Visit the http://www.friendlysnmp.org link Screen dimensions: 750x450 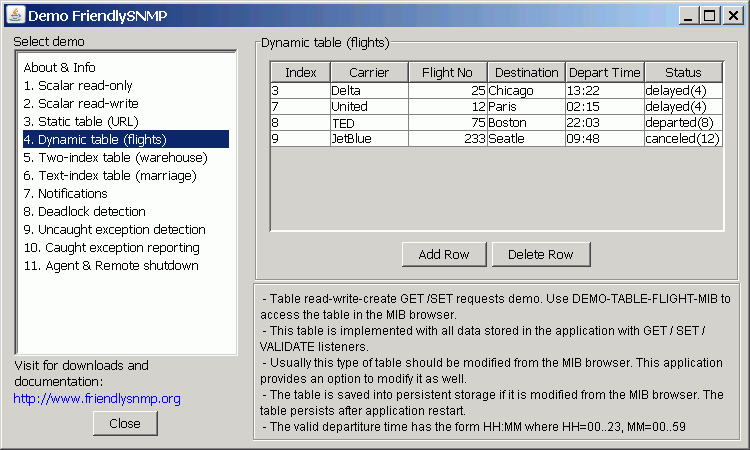click(97, 398)
